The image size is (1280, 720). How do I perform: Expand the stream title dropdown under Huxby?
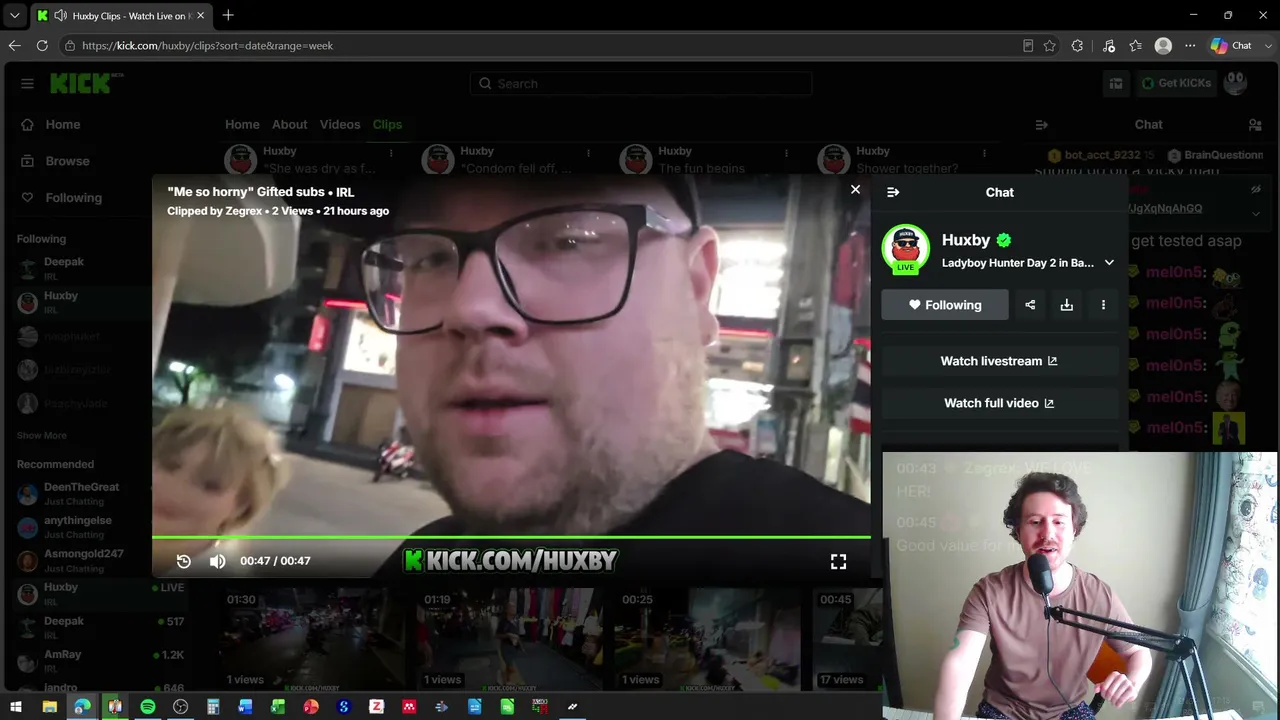[1109, 263]
